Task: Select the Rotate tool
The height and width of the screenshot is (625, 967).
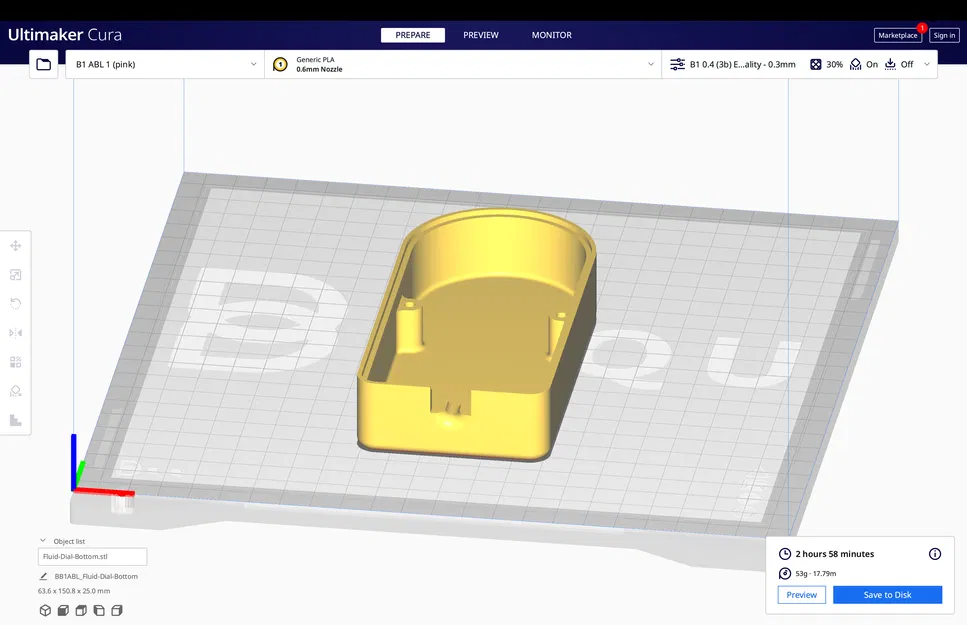Action: [16, 304]
